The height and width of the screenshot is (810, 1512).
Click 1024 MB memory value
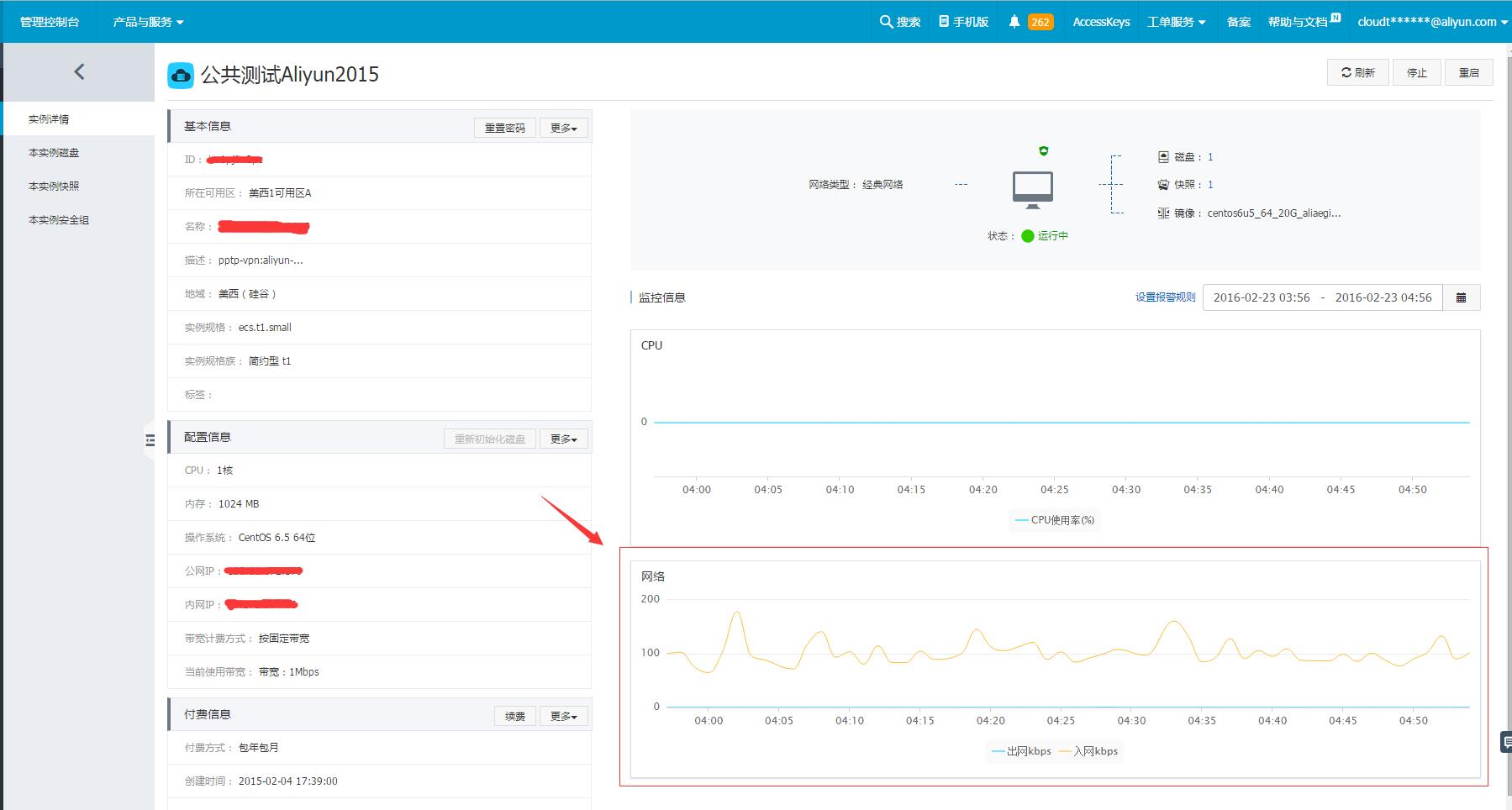[x=239, y=504]
